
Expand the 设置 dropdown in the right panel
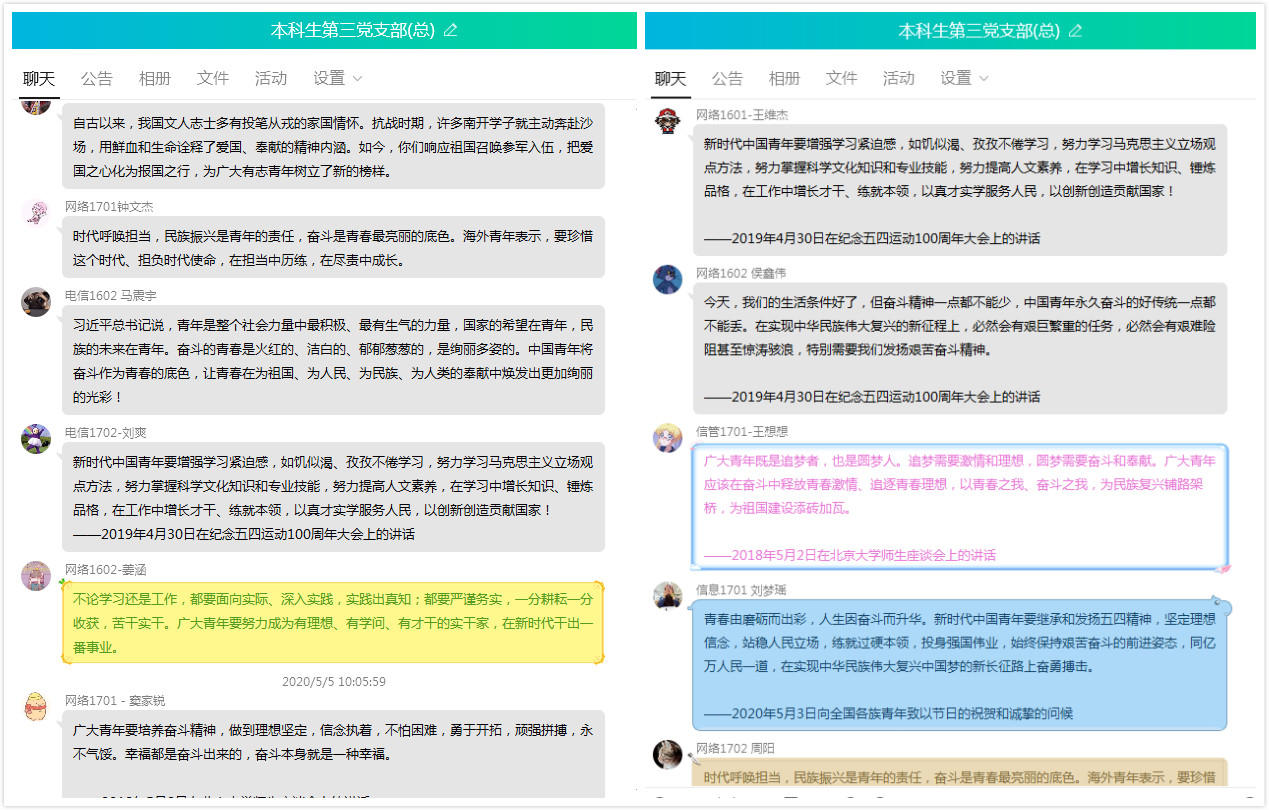(x=965, y=78)
